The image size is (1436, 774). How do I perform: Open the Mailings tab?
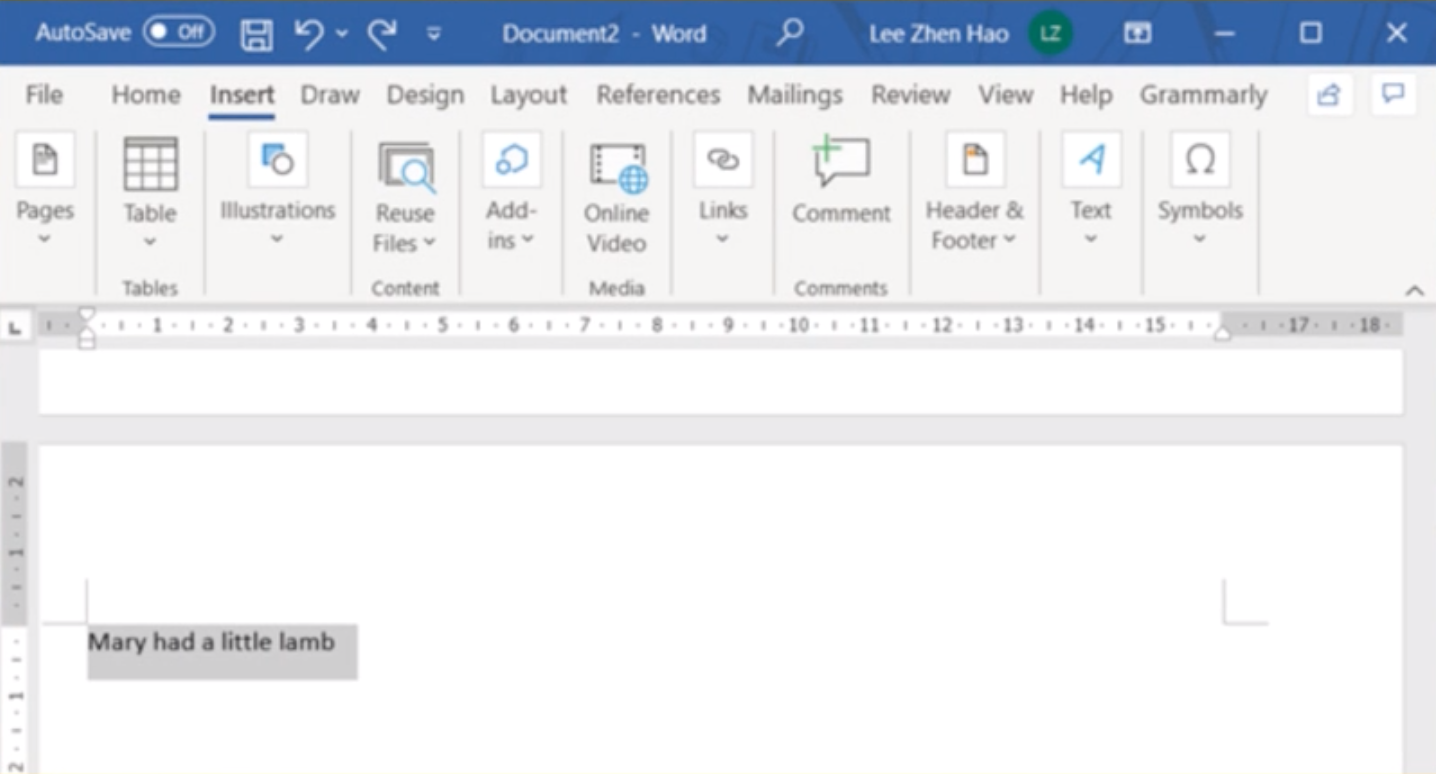point(795,95)
